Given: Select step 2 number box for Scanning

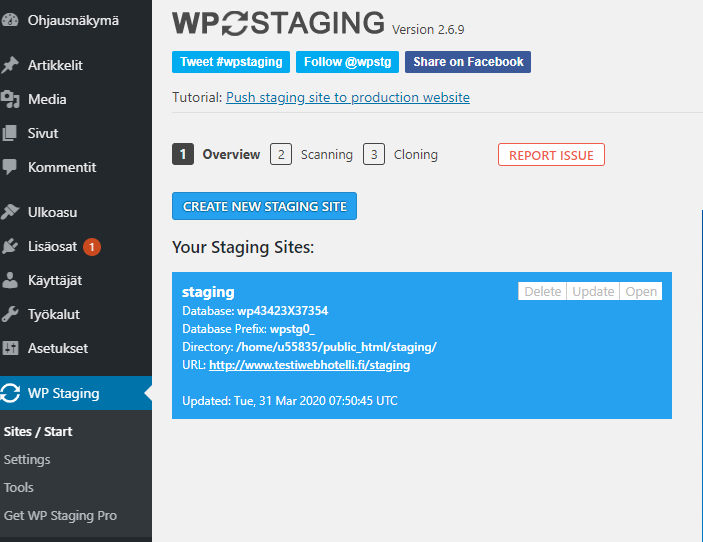Looking at the screenshot, I should pos(281,154).
